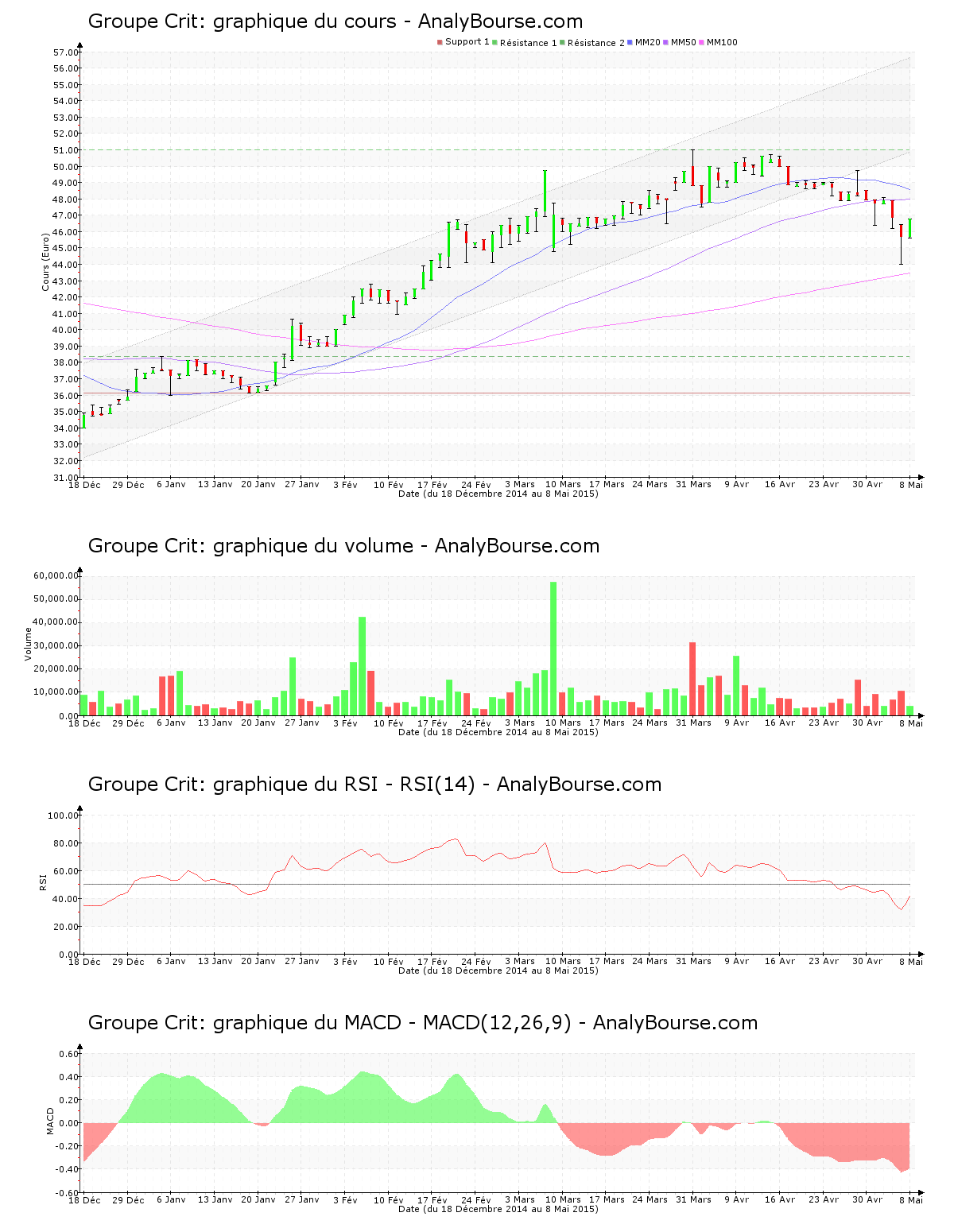Click the date range caption under price chart
The height and width of the screenshot is (1232, 954).
coord(498,494)
